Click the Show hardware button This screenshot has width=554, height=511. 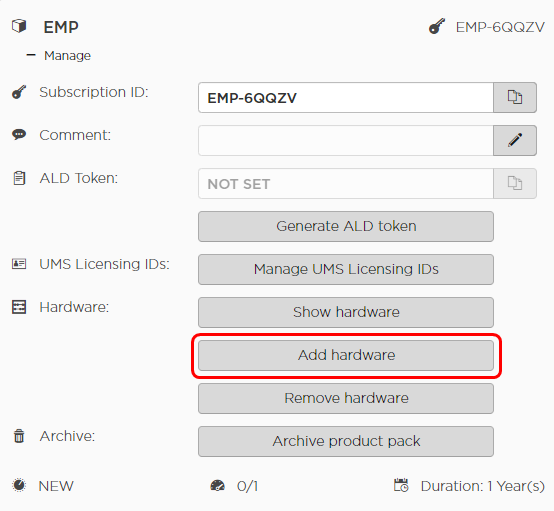click(x=346, y=312)
